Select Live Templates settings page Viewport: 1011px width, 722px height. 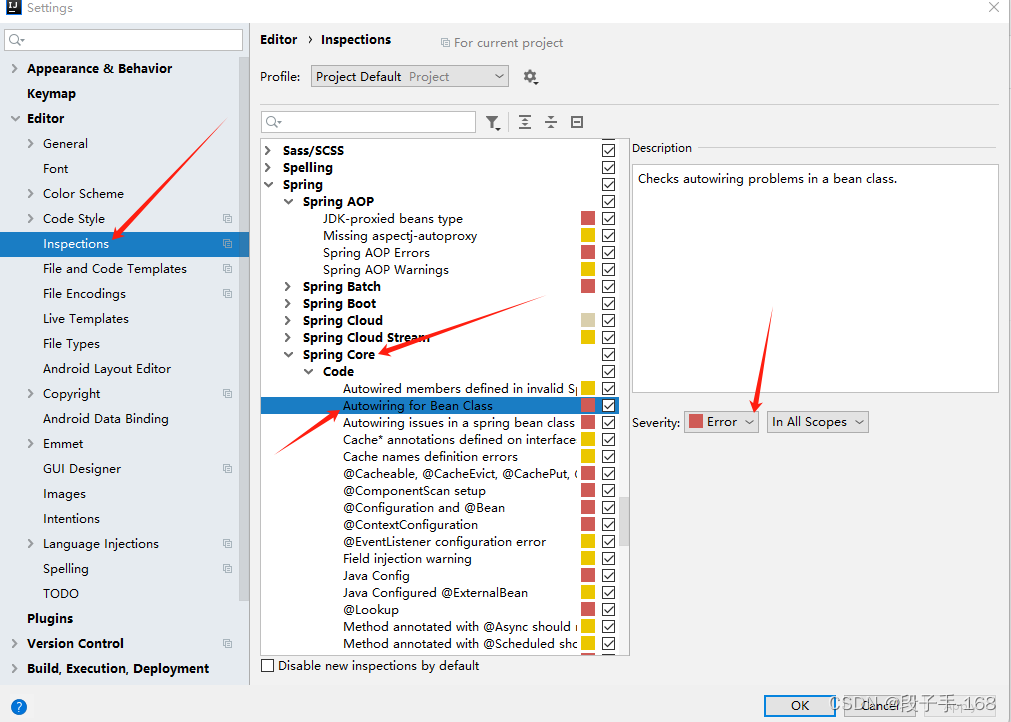click(86, 318)
